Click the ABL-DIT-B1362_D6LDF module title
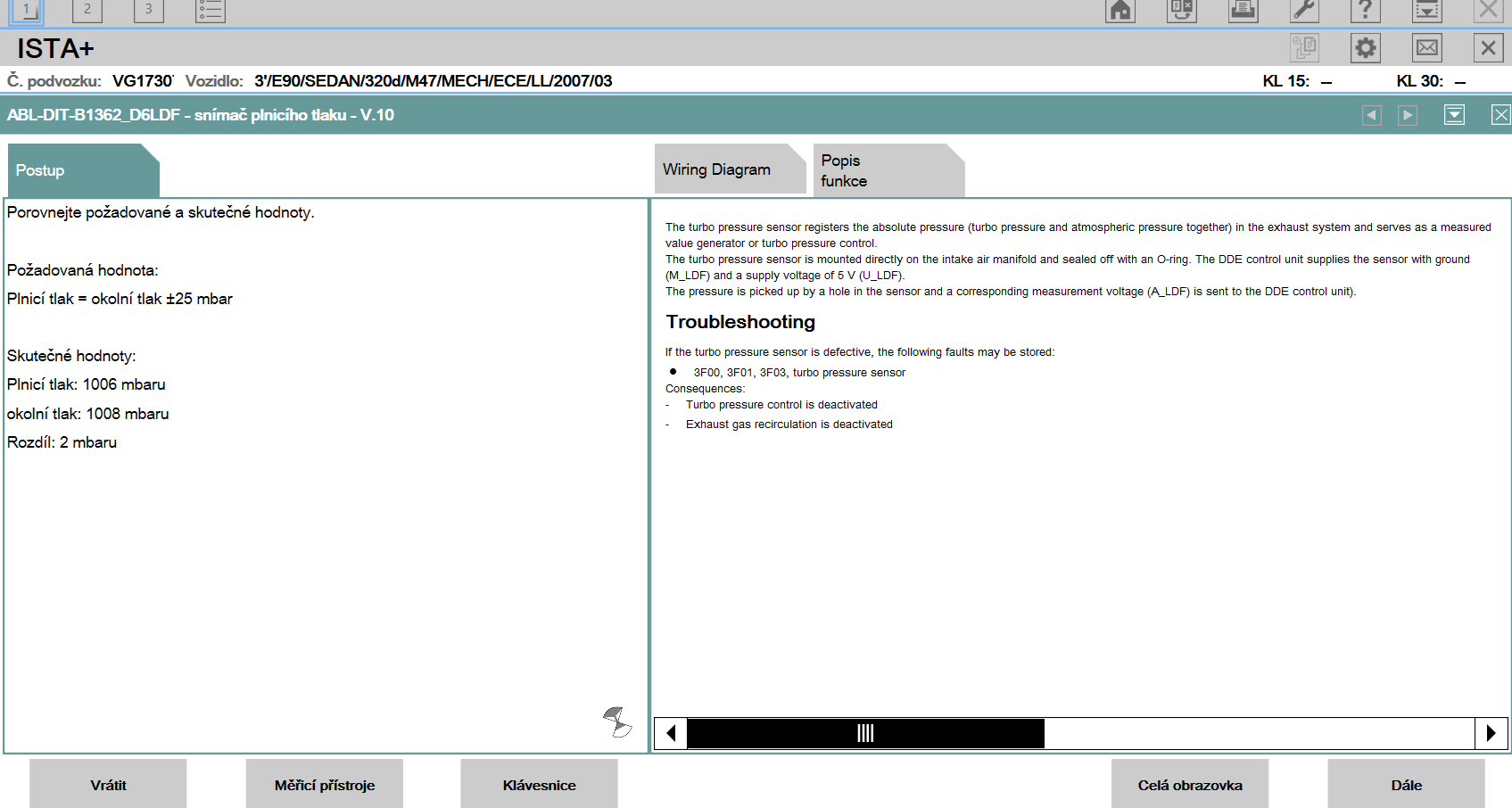Image resolution: width=1512 pixels, height=808 pixels. (201, 115)
